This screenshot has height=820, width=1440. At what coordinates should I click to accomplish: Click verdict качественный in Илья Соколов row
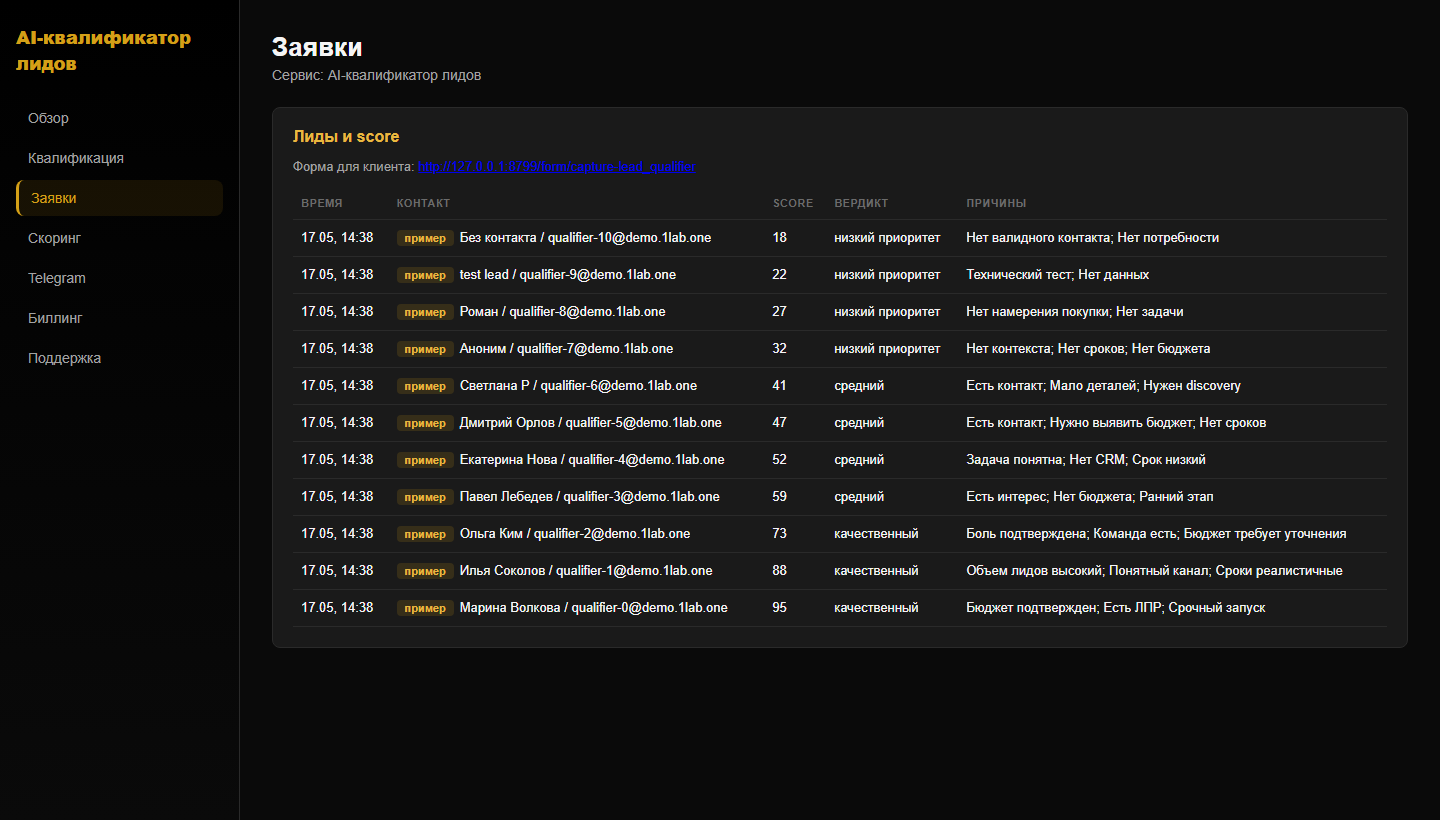pyautogui.click(x=876, y=571)
